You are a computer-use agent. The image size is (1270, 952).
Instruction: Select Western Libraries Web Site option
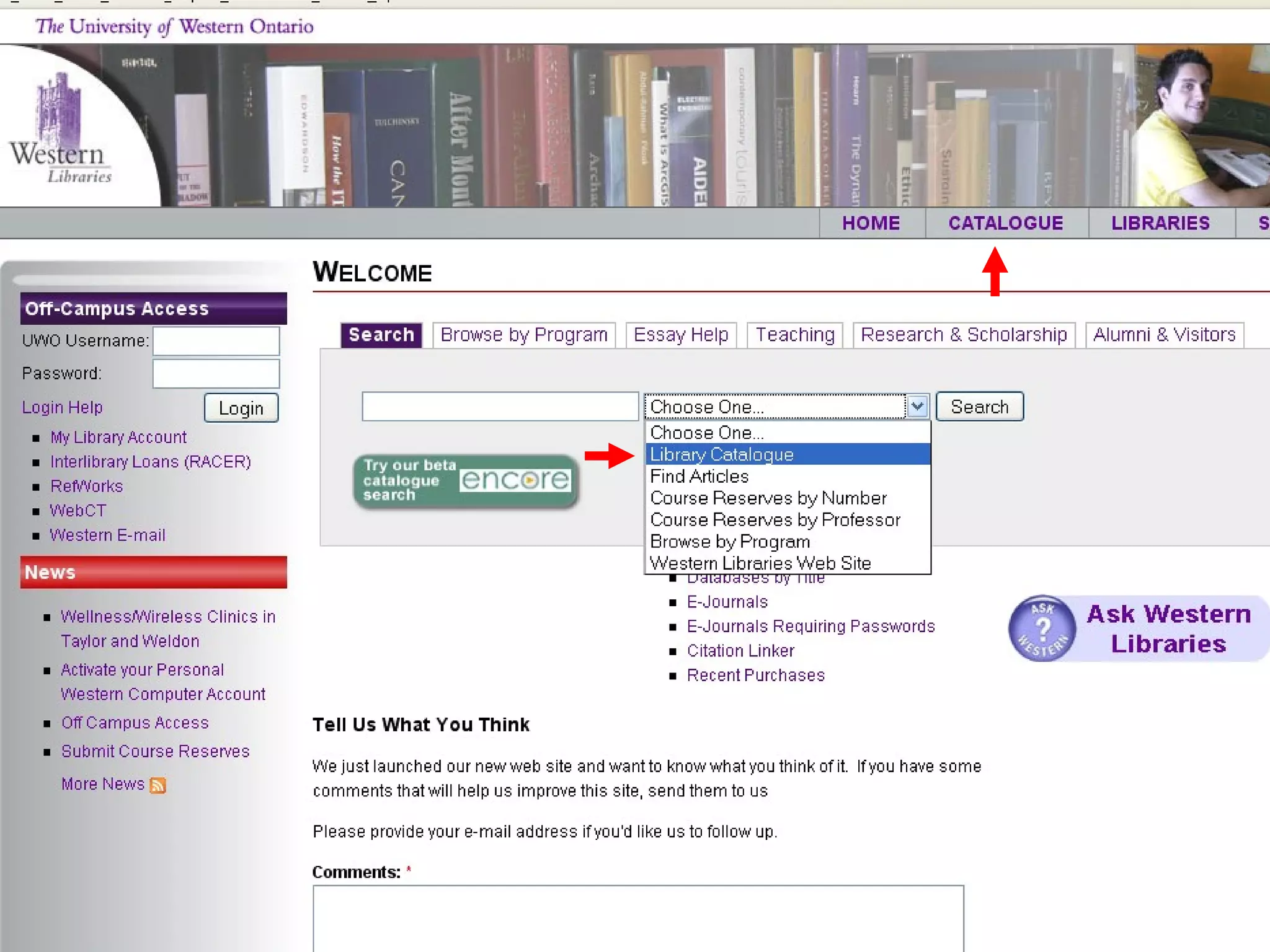pyautogui.click(x=760, y=563)
